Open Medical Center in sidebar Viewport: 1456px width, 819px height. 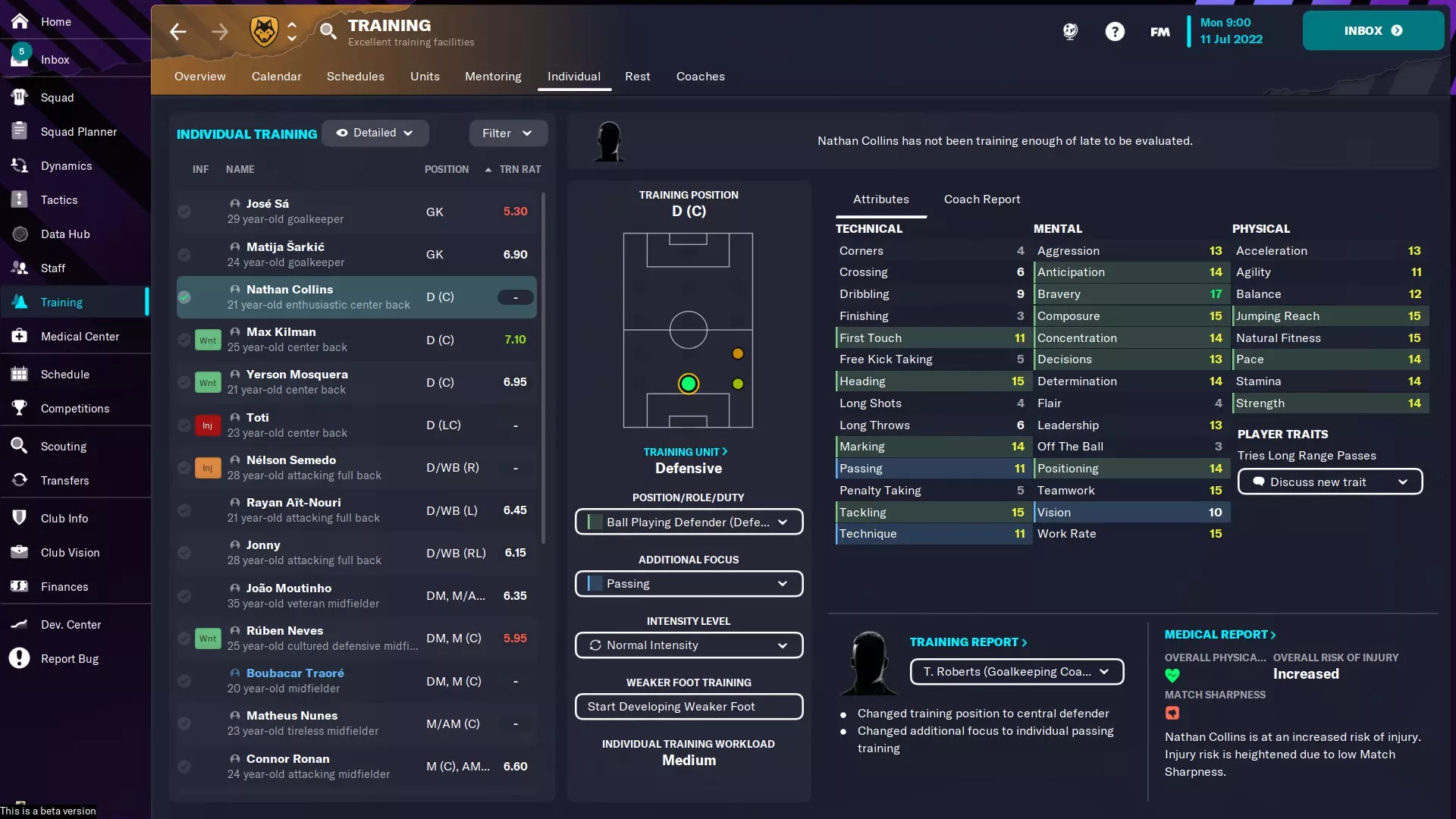click(80, 337)
